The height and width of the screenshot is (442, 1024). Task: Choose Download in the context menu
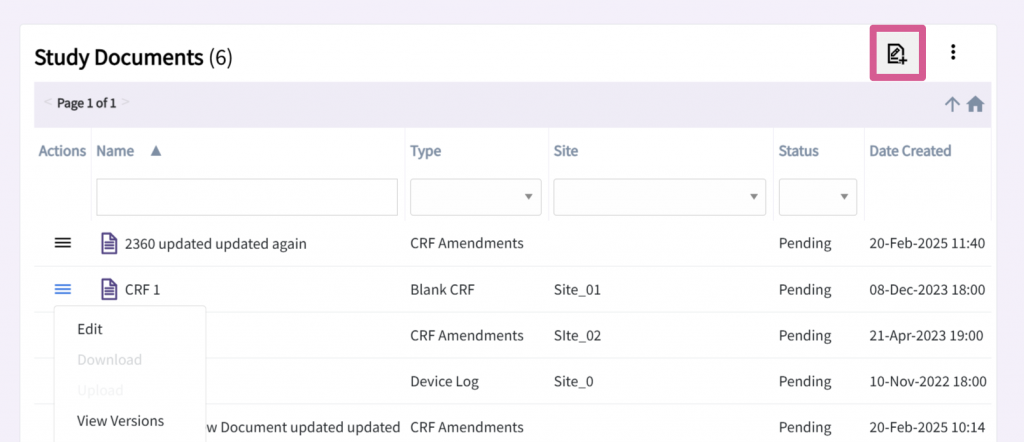(x=109, y=360)
